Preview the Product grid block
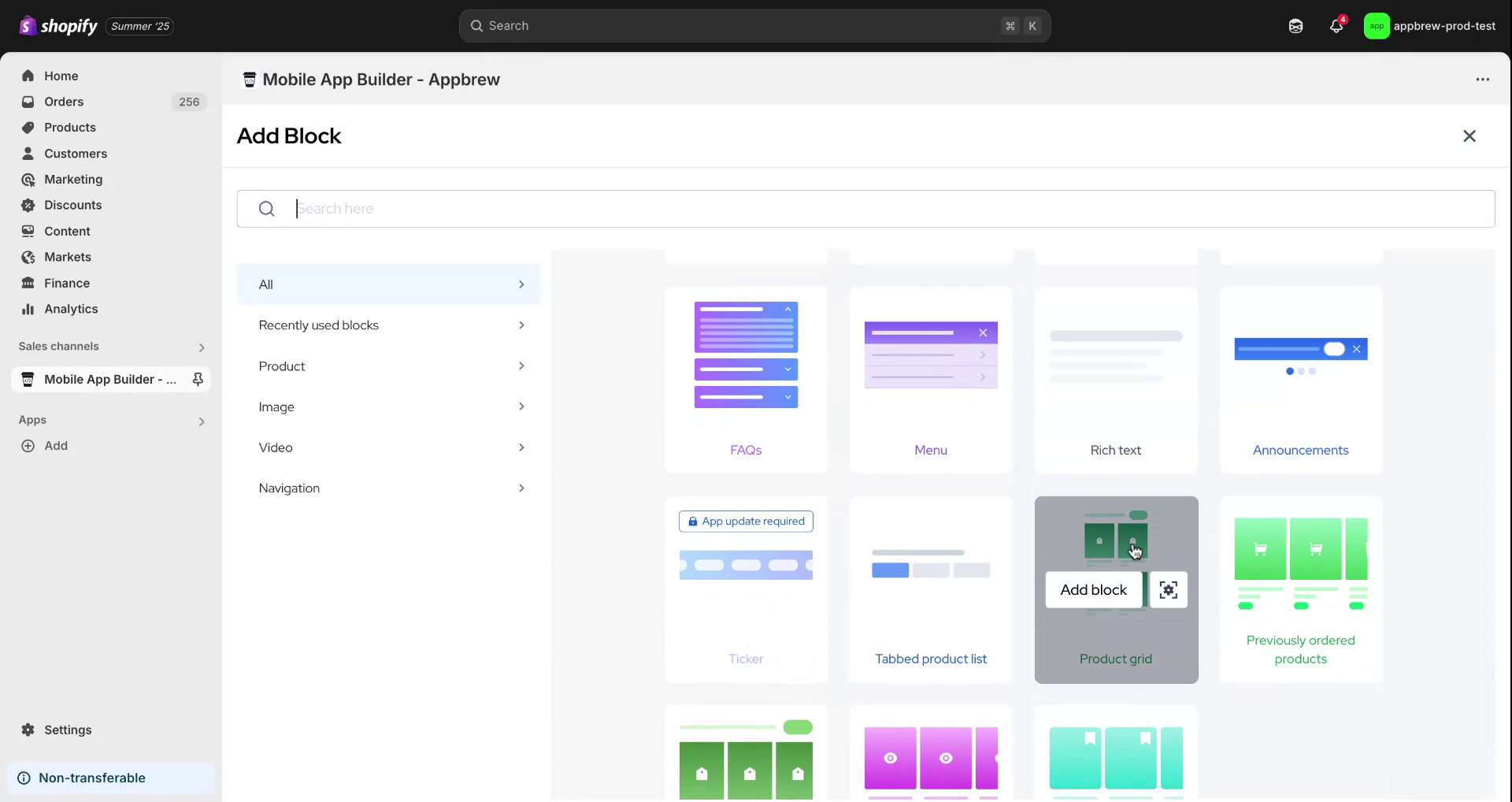The height and width of the screenshot is (802, 1512). [1169, 590]
